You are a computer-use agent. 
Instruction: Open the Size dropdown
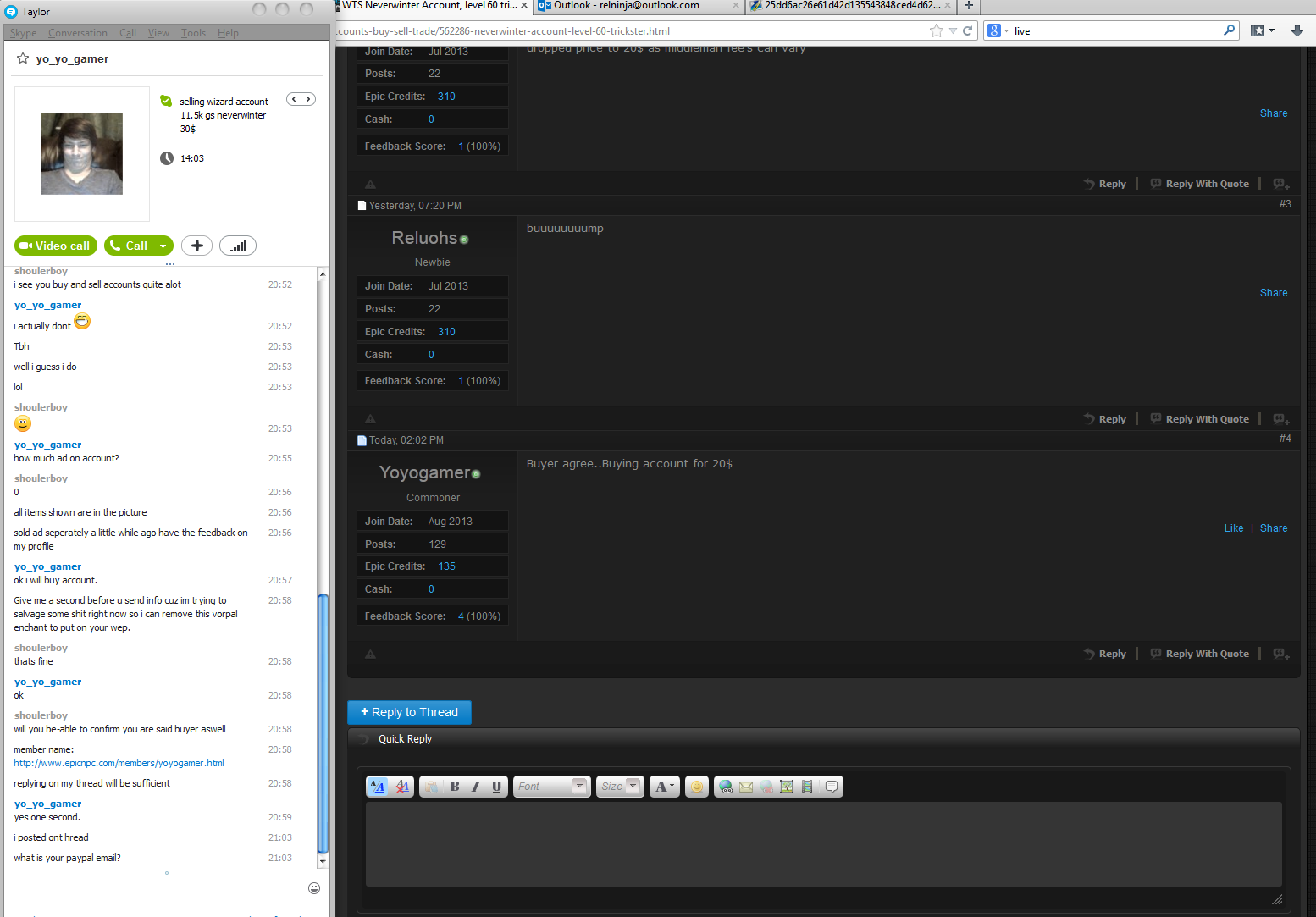point(620,787)
